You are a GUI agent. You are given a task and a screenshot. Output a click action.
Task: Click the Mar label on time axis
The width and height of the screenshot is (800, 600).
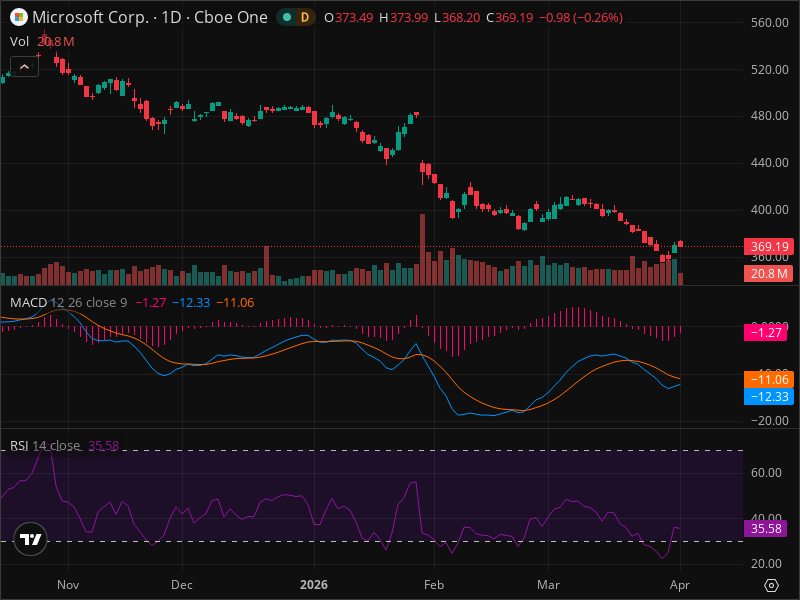click(548, 585)
